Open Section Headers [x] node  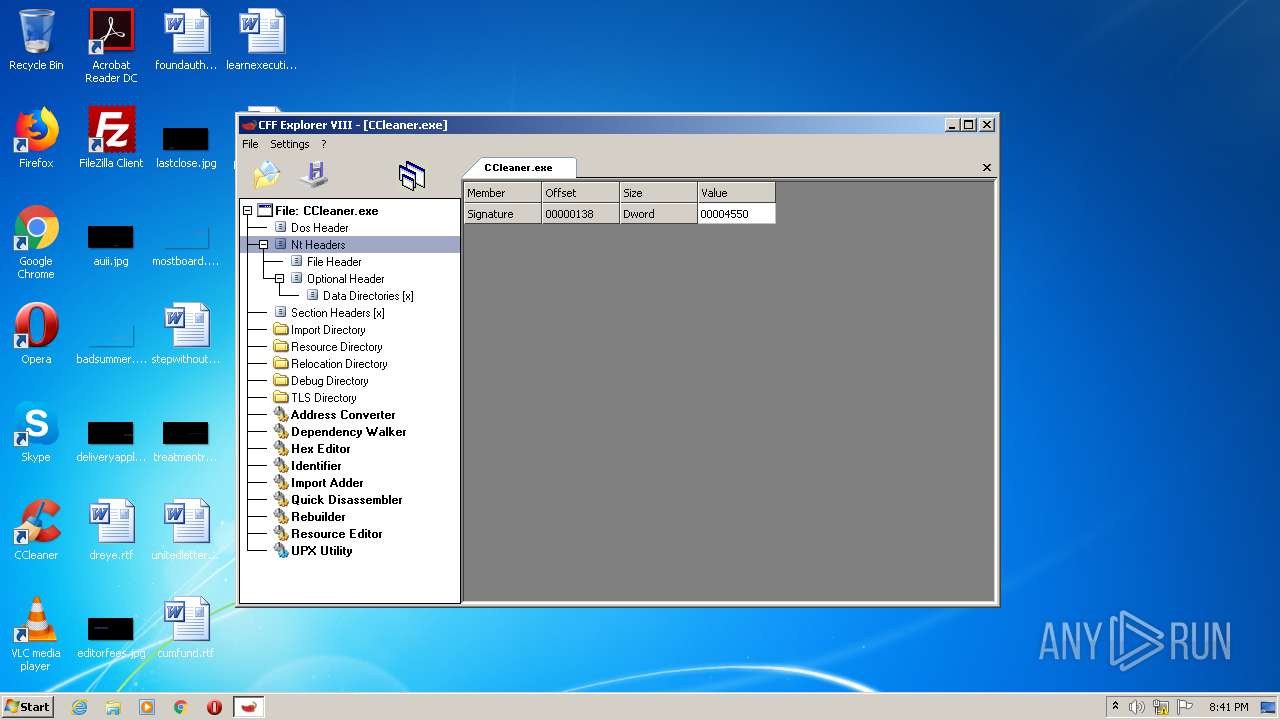pos(337,313)
